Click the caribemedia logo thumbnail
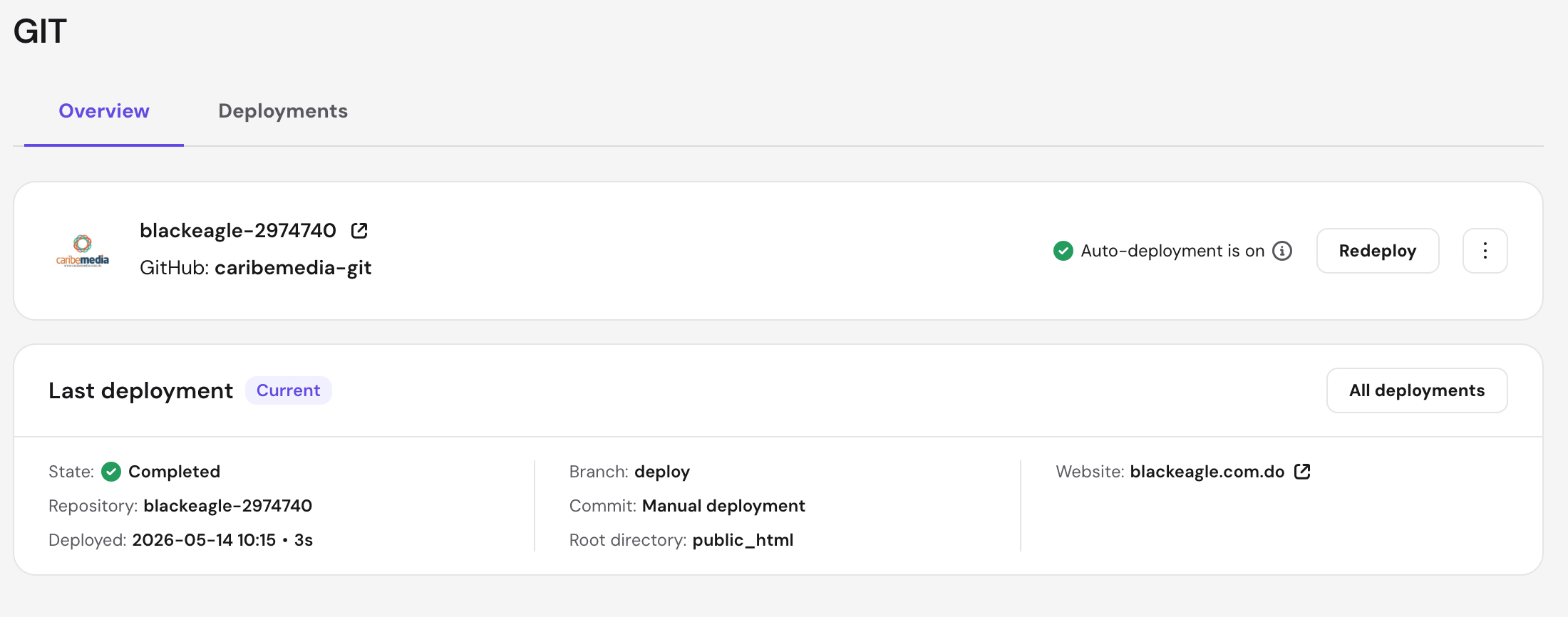Image resolution: width=1568 pixels, height=617 pixels. point(83,251)
